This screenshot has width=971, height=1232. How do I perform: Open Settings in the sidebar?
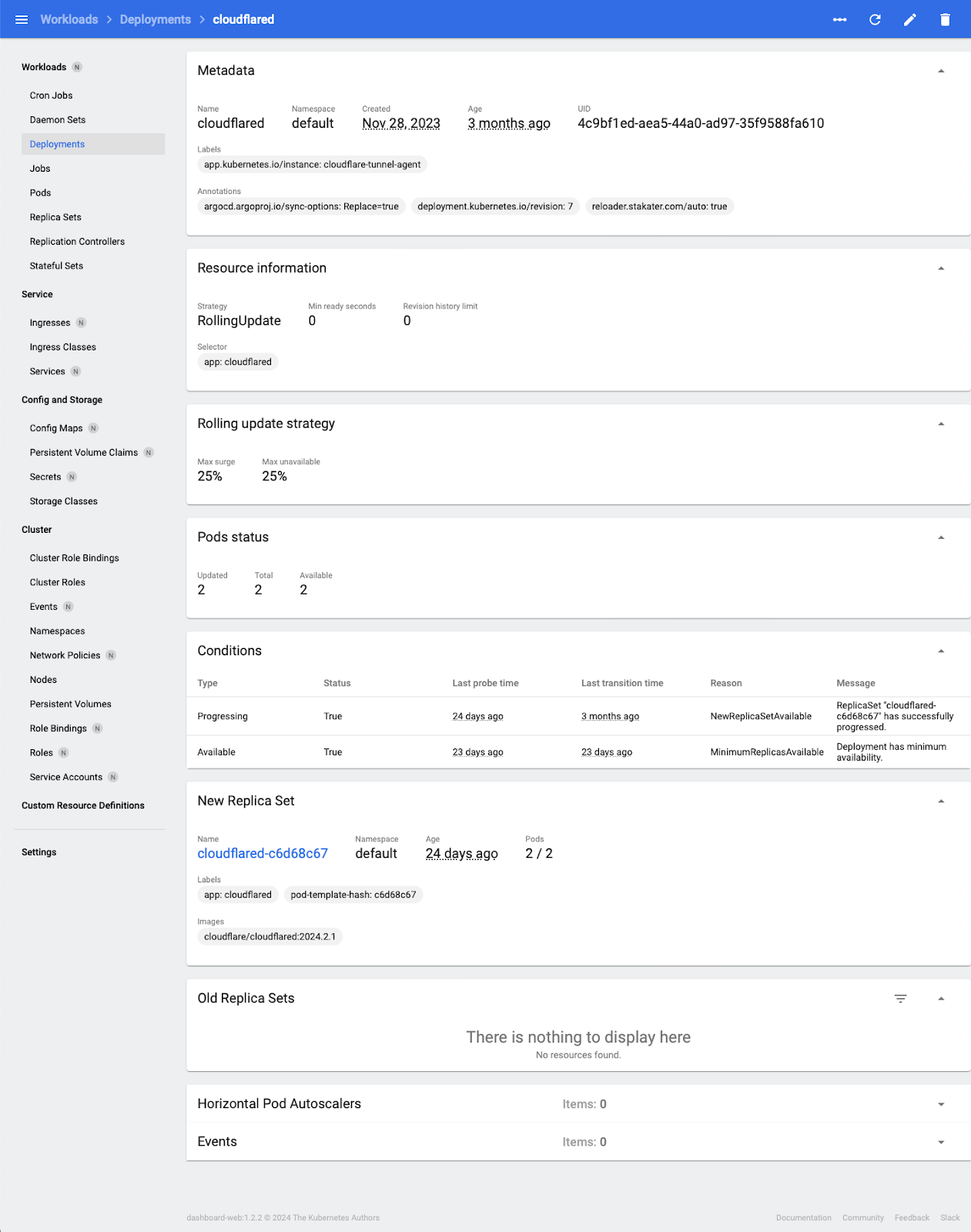(x=39, y=852)
